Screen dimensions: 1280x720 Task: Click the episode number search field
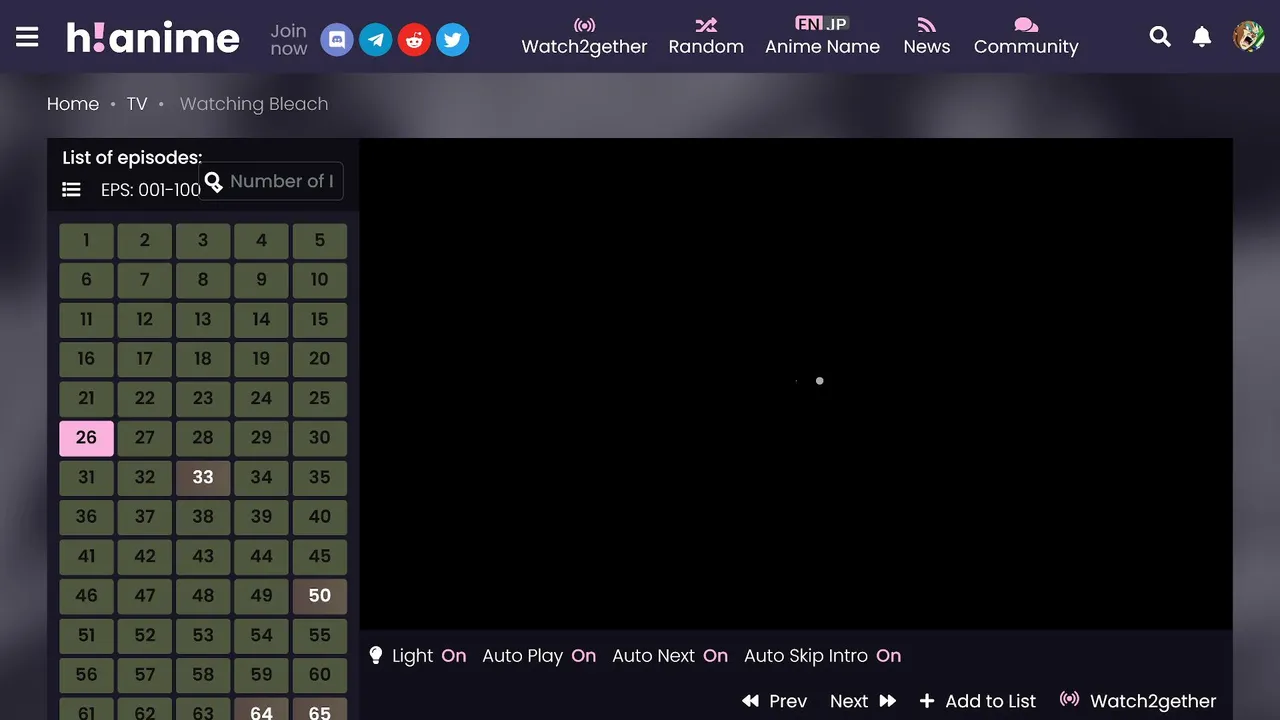[x=271, y=181]
